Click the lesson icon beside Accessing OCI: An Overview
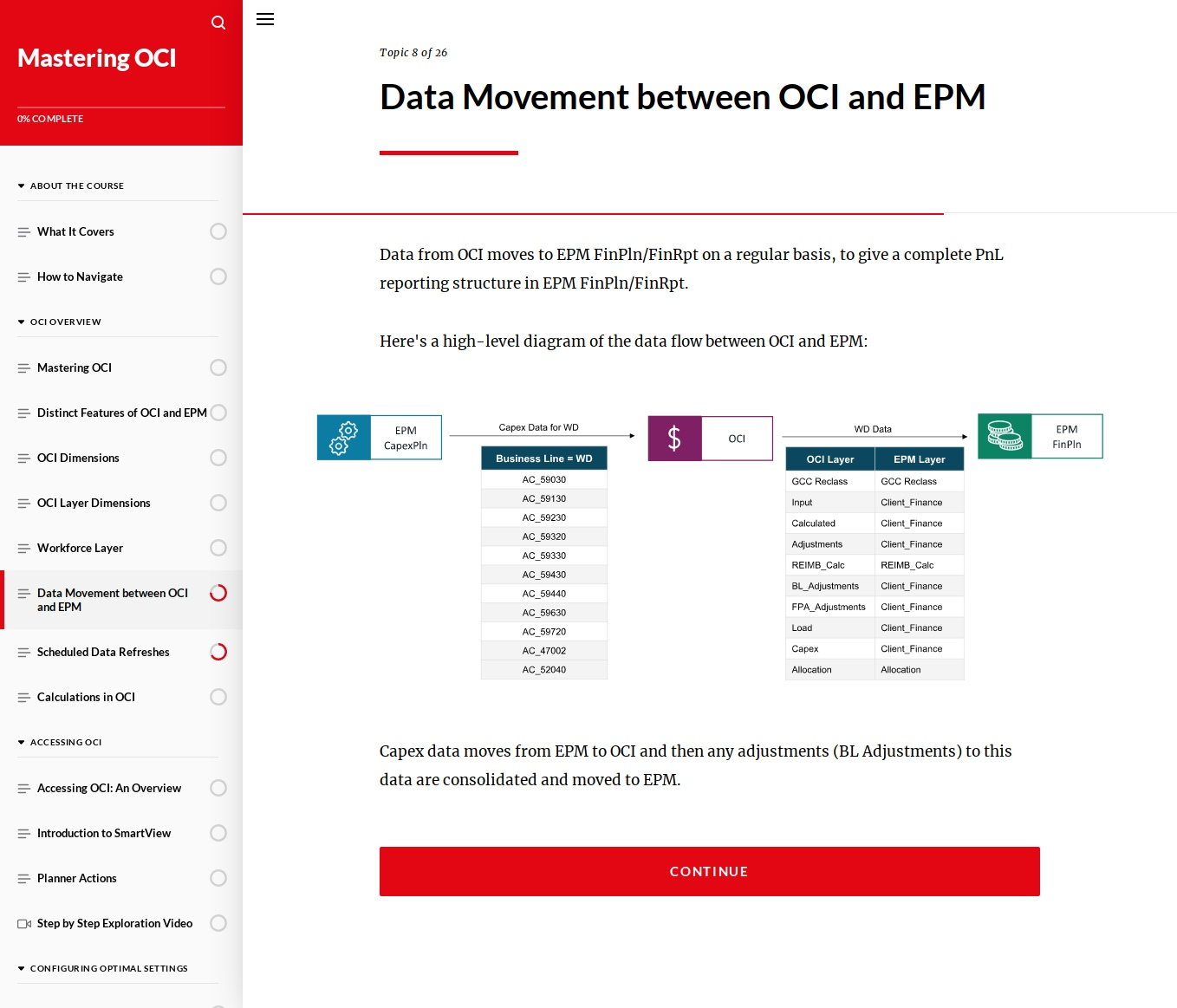The height and width of the screenshot is (1008, 1177). click(24, 789)
